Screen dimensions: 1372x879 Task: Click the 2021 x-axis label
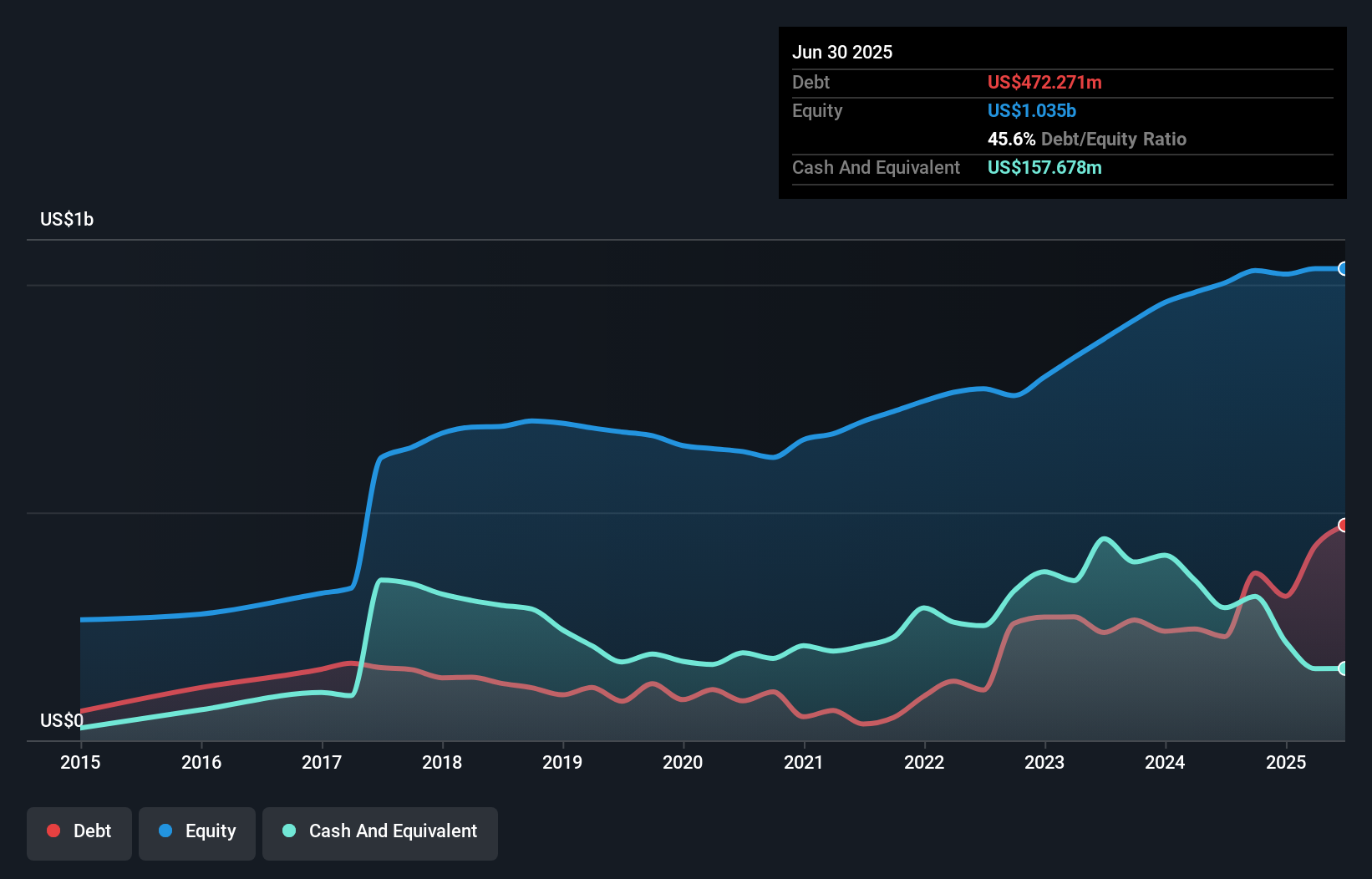pyautogui.click(x=804, y=762)
